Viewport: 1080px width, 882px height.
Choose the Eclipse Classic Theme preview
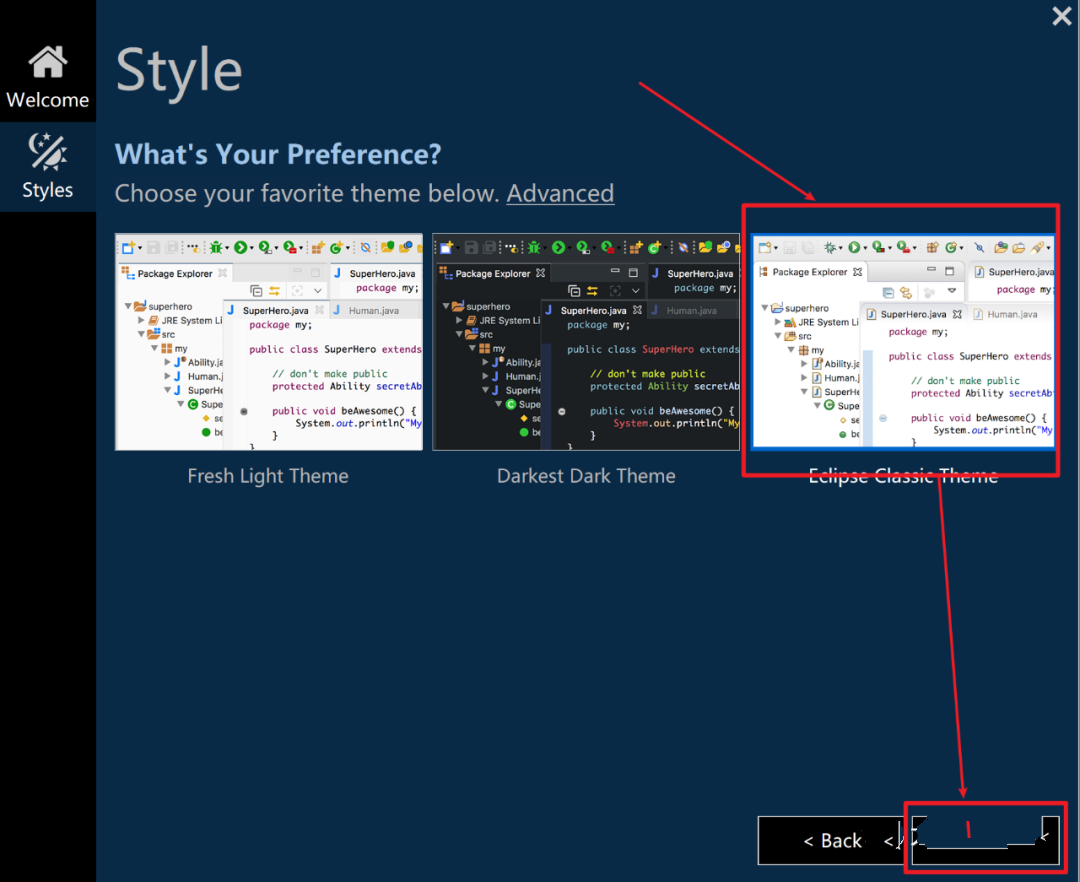tap(902, 342)
